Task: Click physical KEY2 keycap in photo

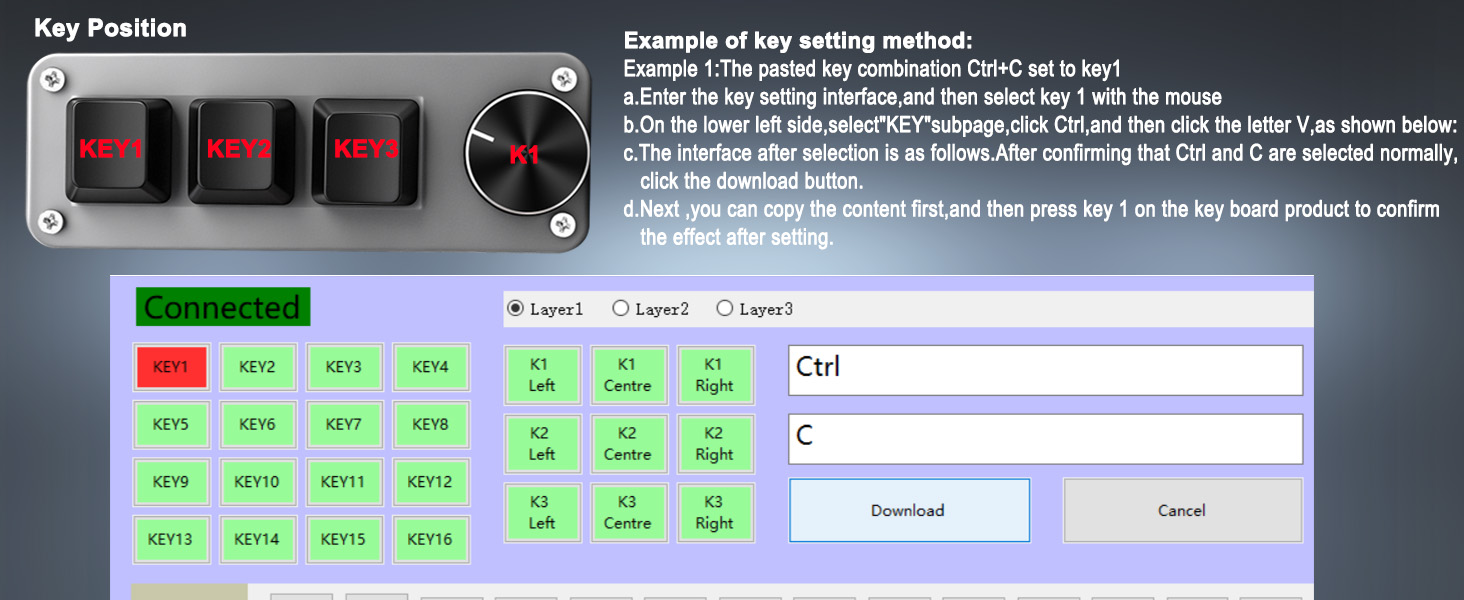Action: (243, 151)
